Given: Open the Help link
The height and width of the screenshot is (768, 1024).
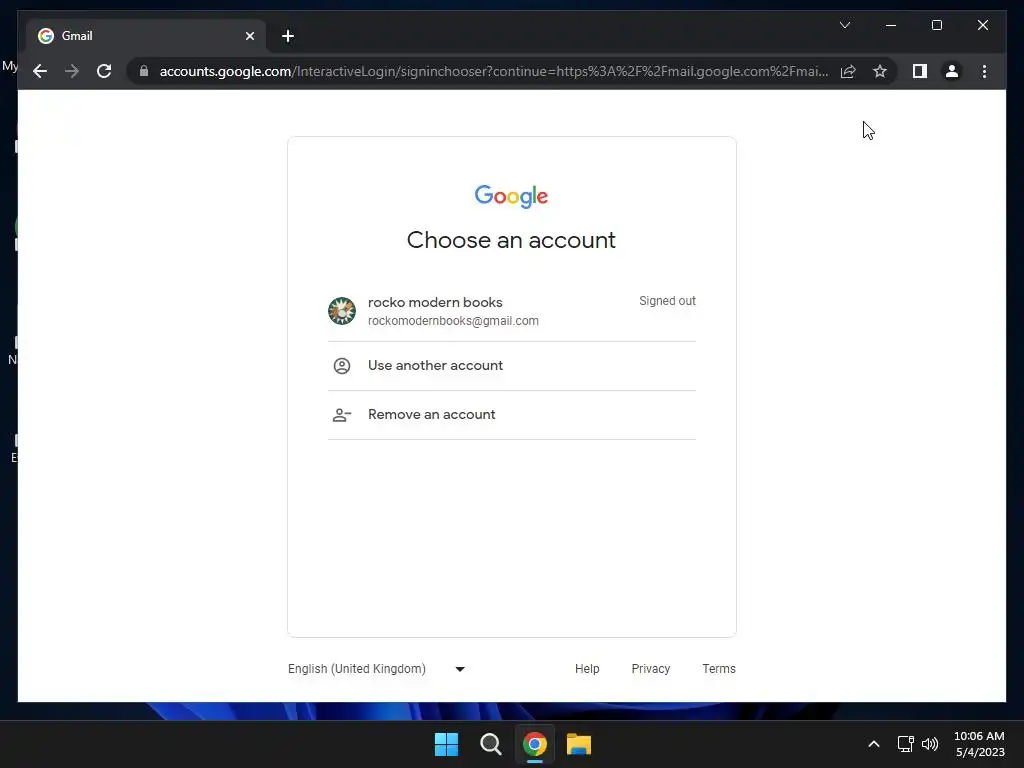Looking at the screenshot, I should pos(586,669).
